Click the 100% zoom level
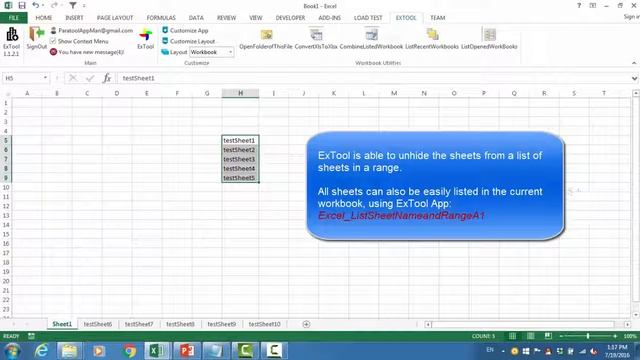Image resolution: width=640 pixels, height=360 pixels. coord(630,336)
